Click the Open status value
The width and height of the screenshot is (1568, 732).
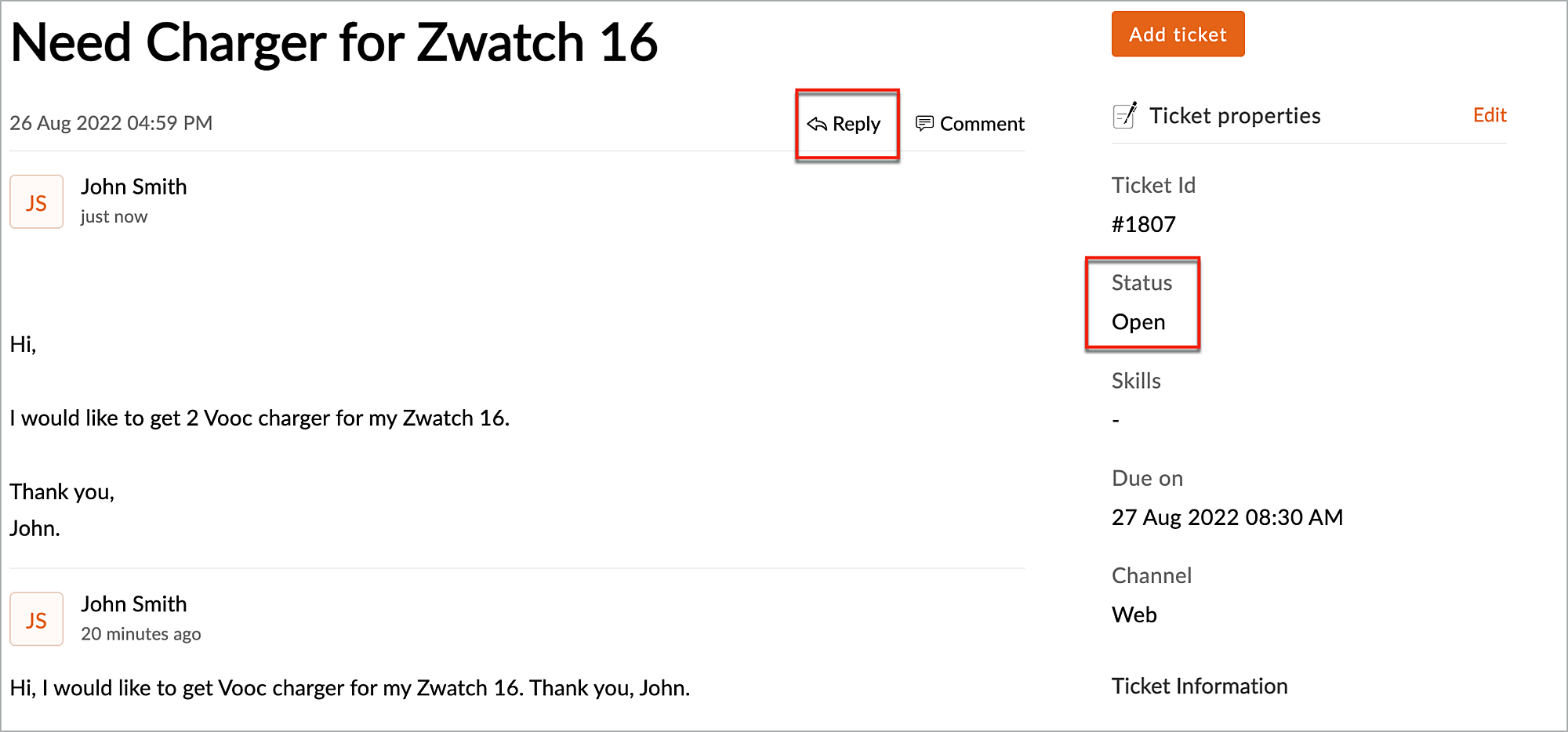tap(1138, 322)
